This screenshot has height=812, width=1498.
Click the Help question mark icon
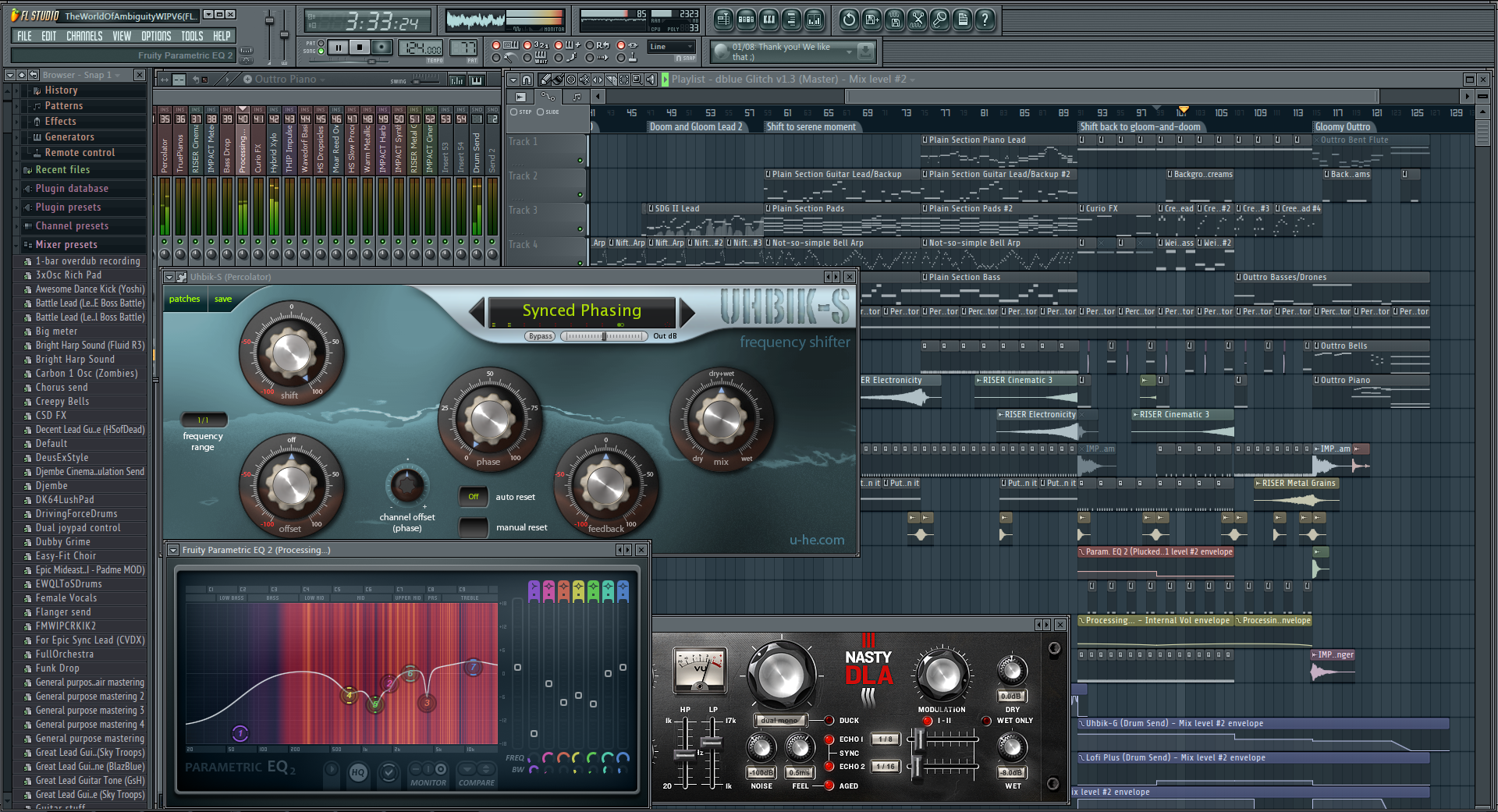point(985,20)
